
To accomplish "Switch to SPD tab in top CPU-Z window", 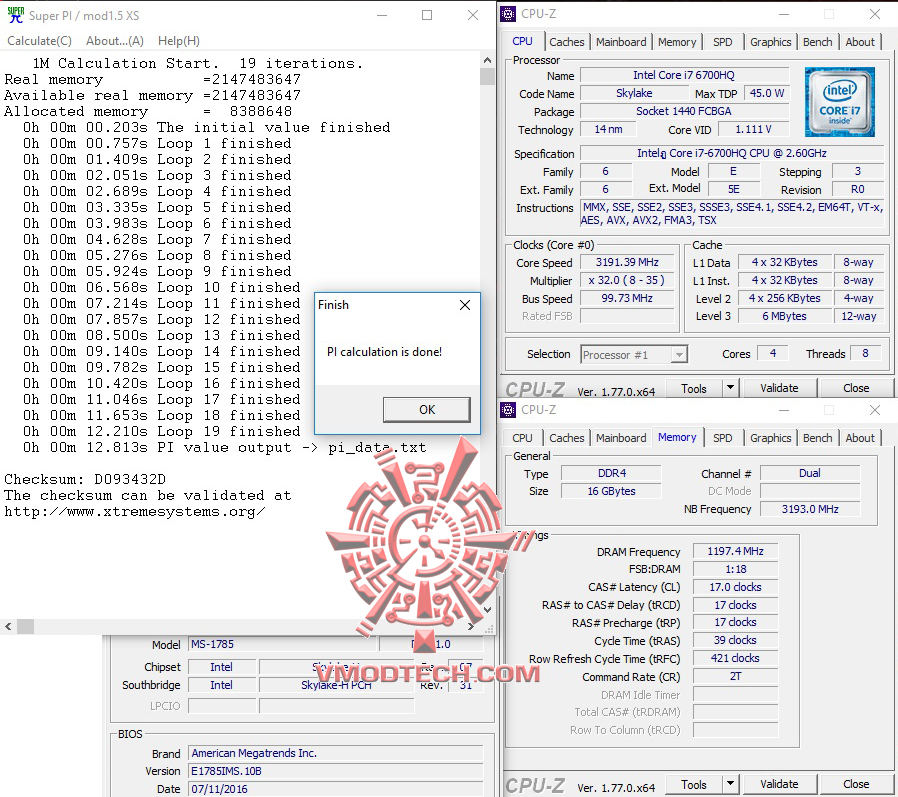I will [723, 42].
